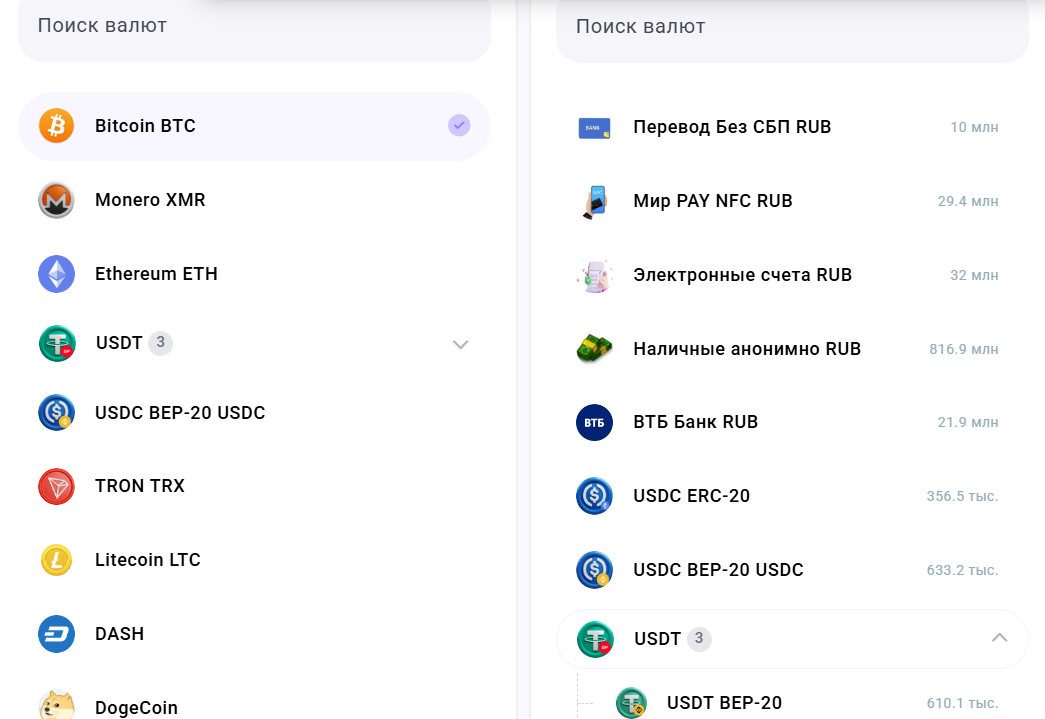Toggle the purple checkmark next to Bitcoin BTC
This screenshot has width=1045, height=719.
click(x=459, y=125)
